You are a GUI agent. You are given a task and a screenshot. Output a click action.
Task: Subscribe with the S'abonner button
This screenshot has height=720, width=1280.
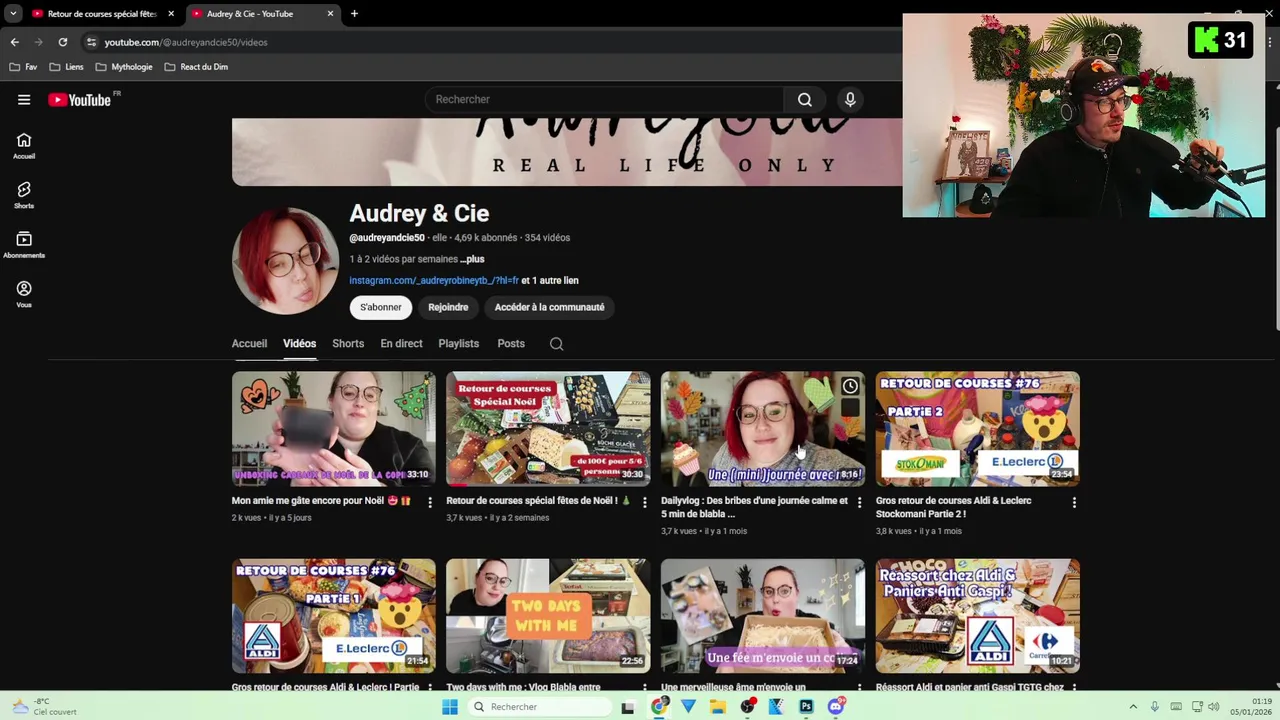click(x=381, y=307)
